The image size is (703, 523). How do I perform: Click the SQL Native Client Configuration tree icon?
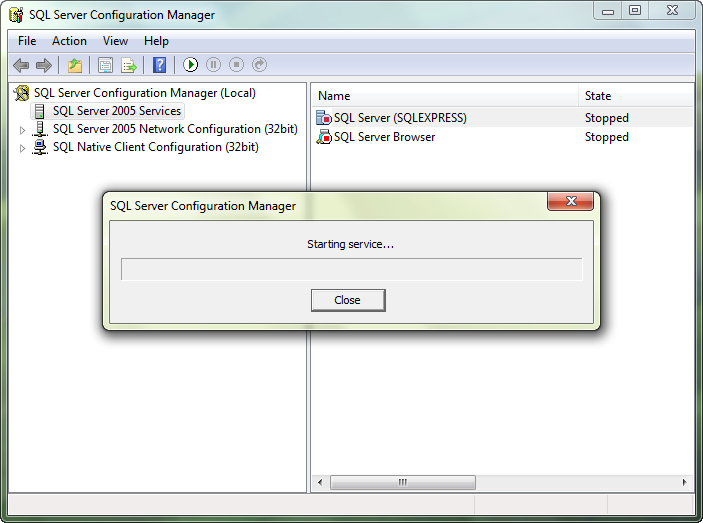pos(40,147)
